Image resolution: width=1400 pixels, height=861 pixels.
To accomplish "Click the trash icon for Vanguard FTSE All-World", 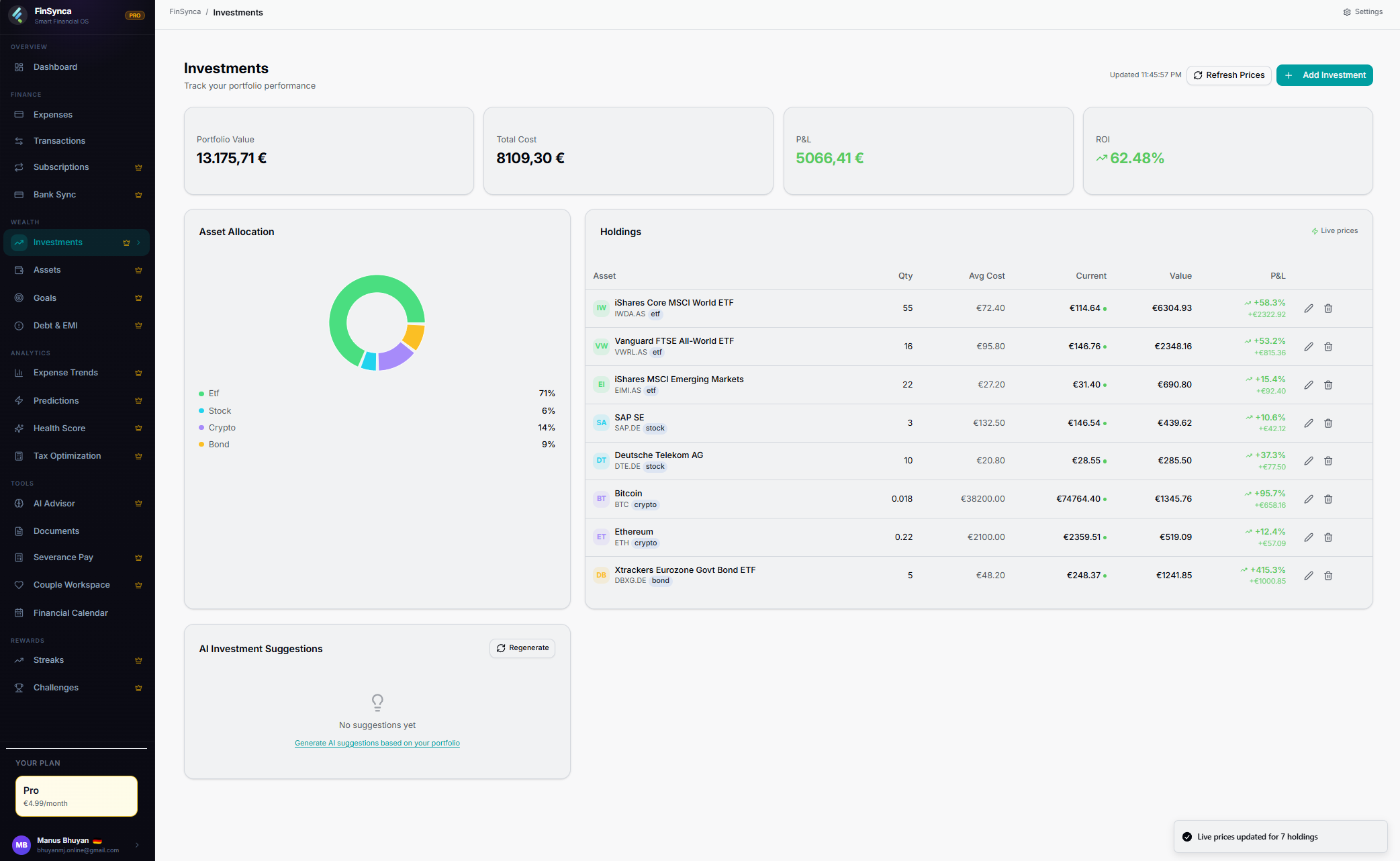I will click(1327, 347).
